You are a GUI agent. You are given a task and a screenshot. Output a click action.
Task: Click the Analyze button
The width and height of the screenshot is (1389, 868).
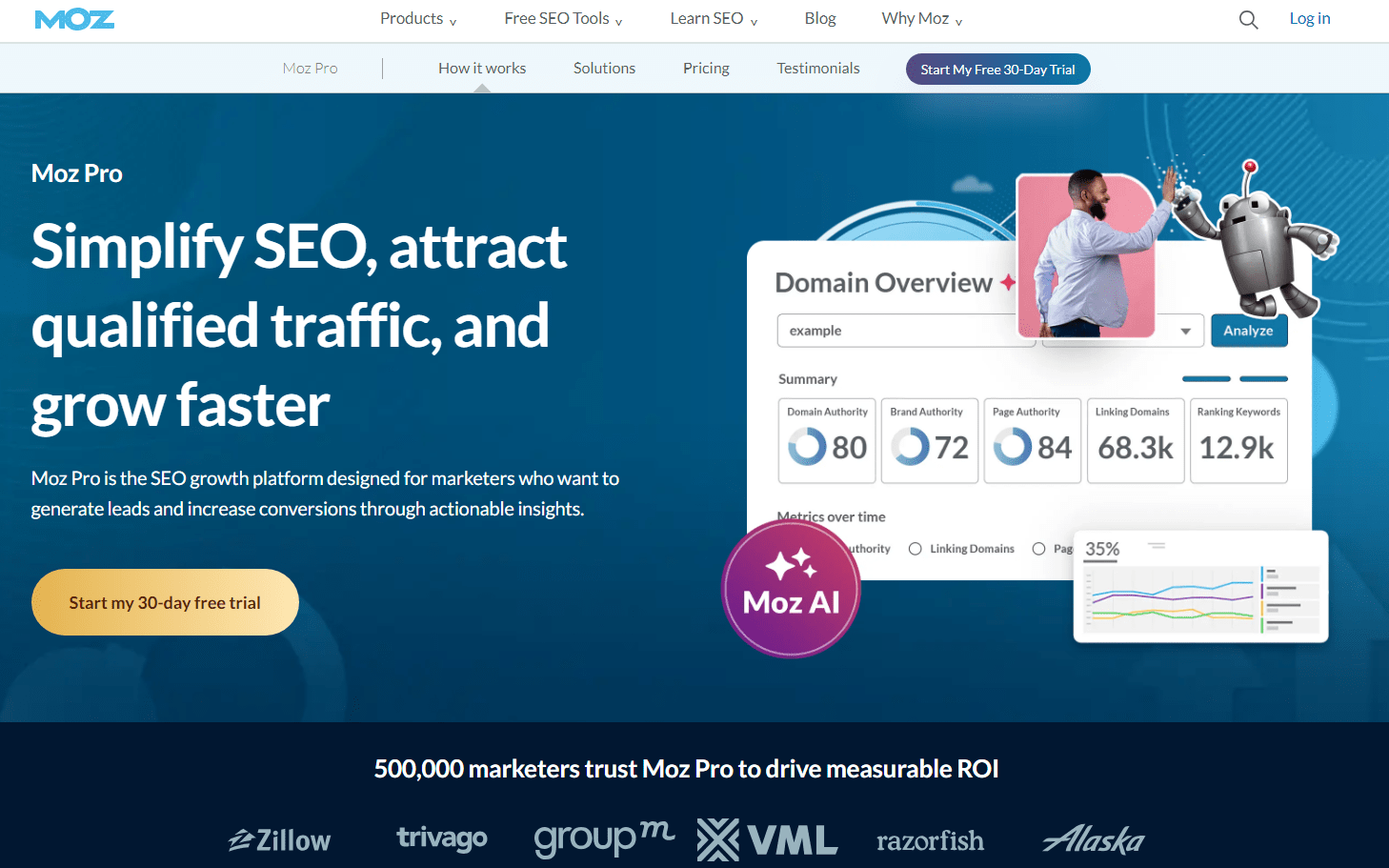1248,331
